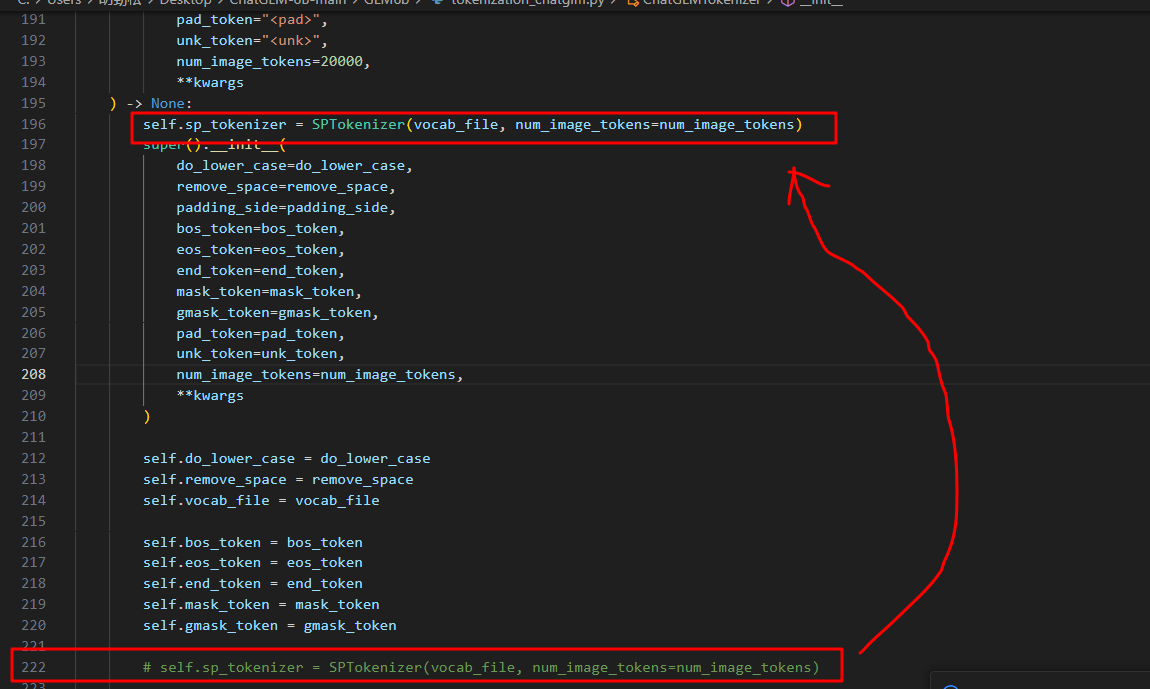1150x689 pixels.
Task: Click self.gmask_token on line 220
Action: [x=210, y=625]
